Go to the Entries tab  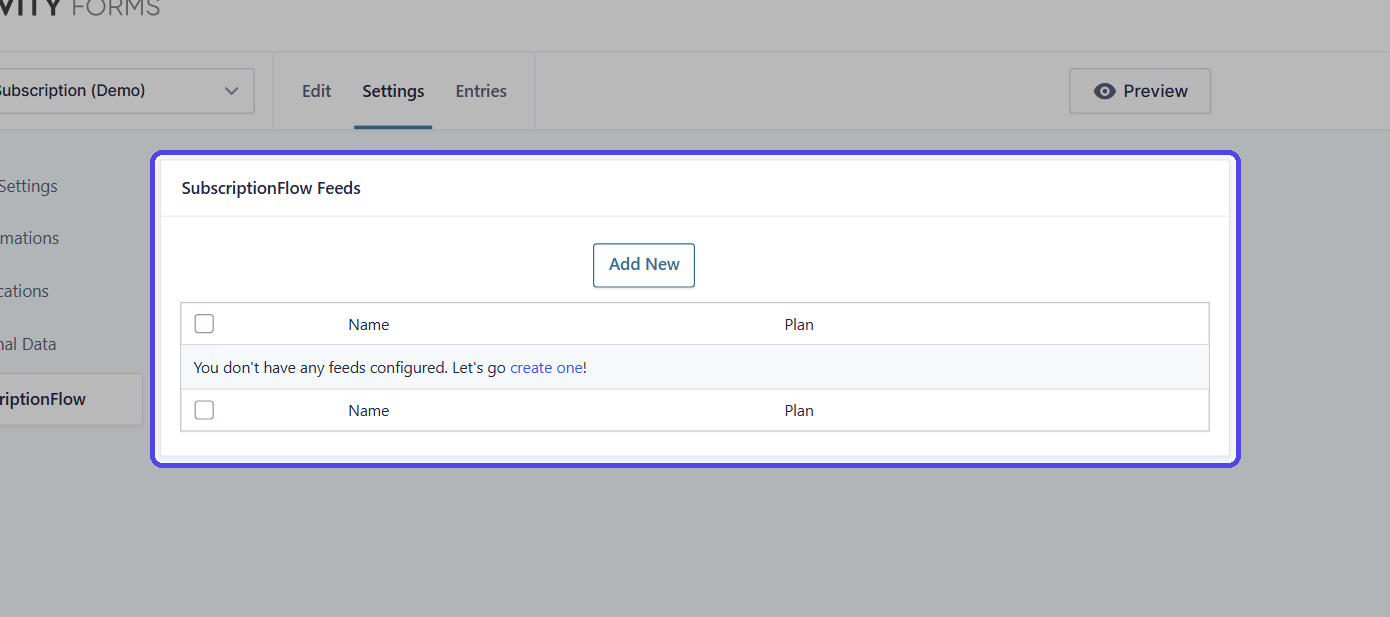pyautogui.click(x=481, y=91)
